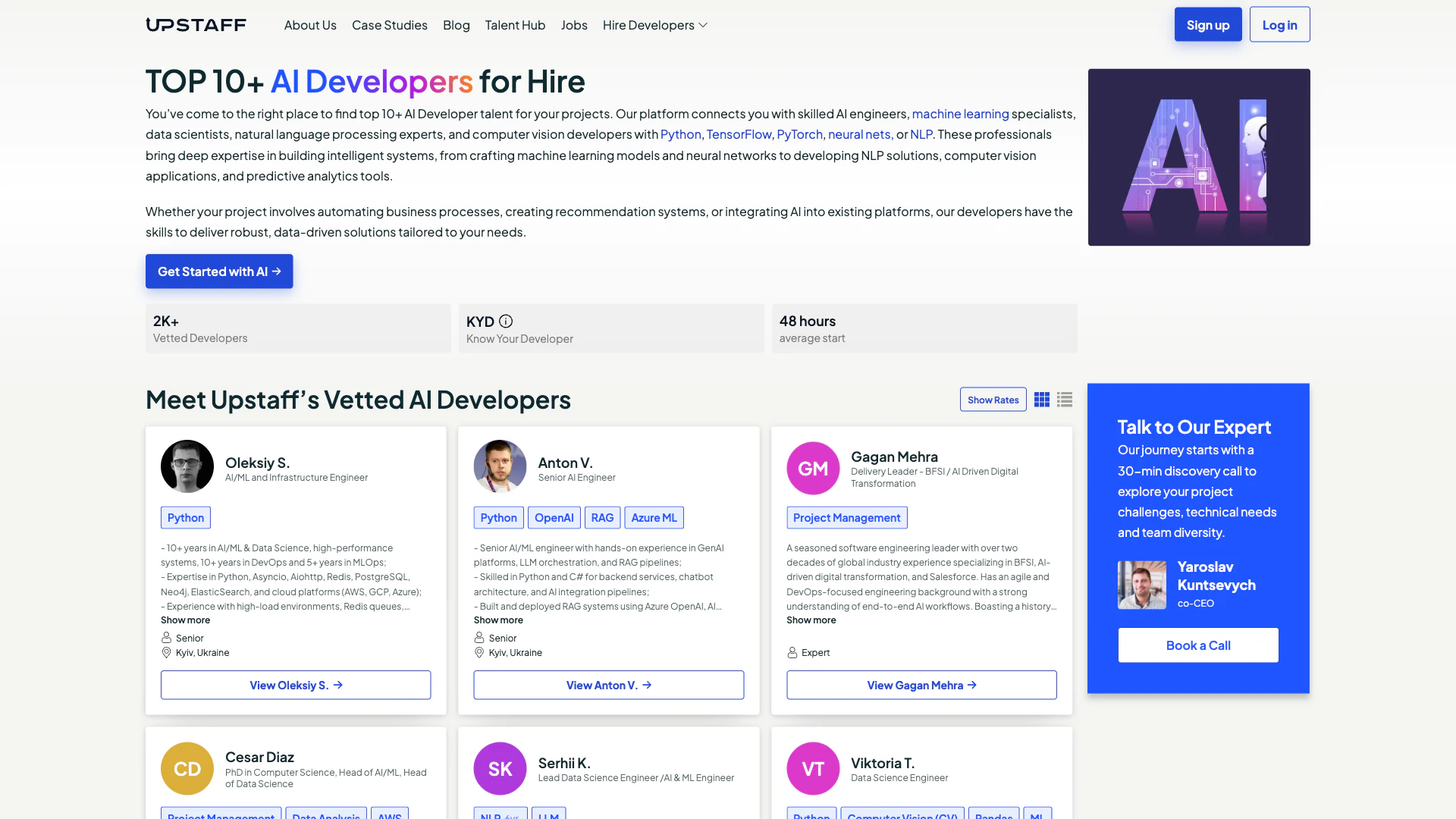The image size is (1456, 819).
Task: Expand Oleksiy S. description with Show more
Action: tap(185, 620)
